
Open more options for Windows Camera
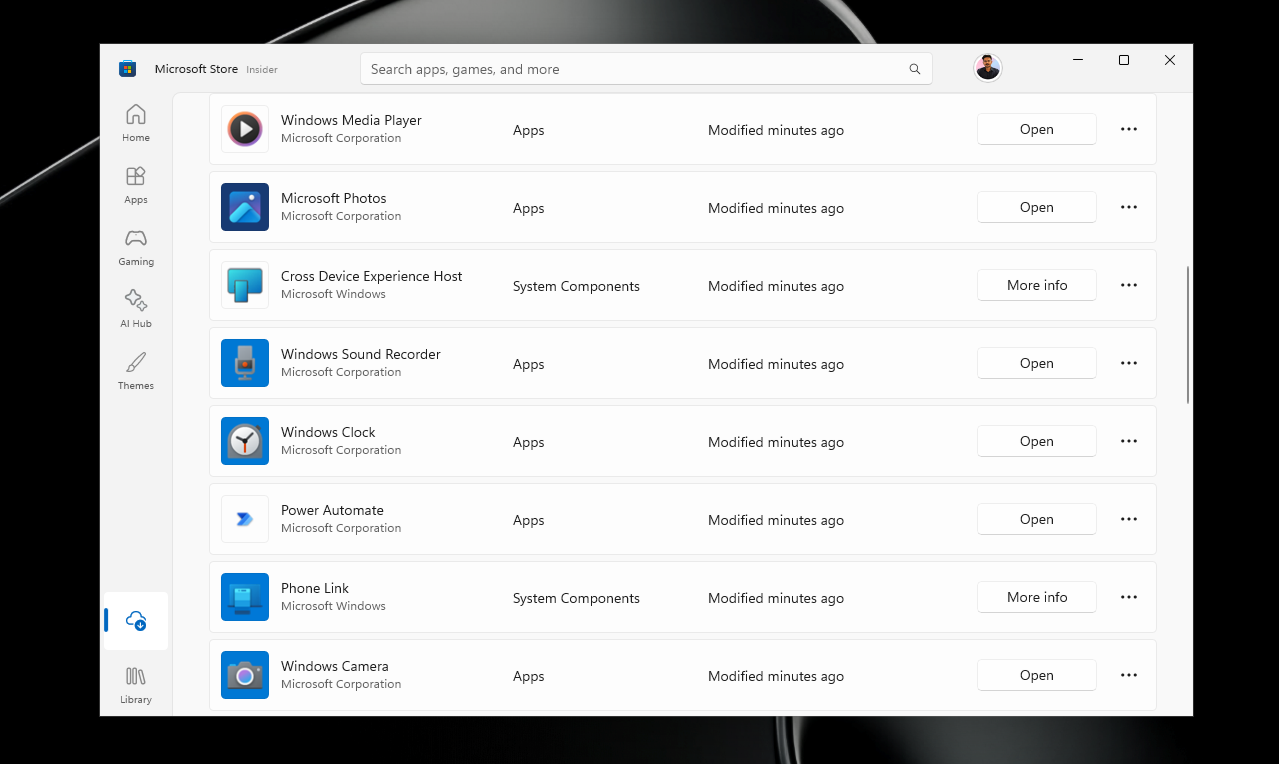pyautogui.click(x=1129, y=675)
